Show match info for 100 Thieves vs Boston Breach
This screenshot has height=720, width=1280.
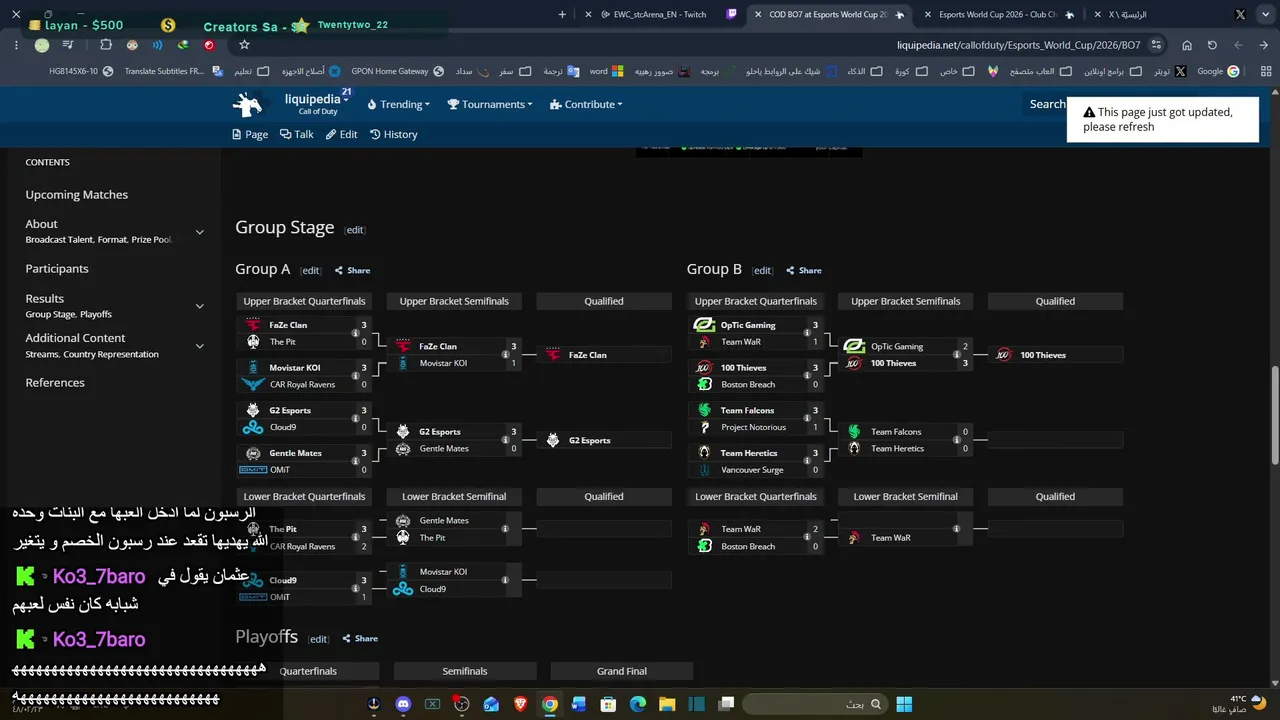point(807,376)
